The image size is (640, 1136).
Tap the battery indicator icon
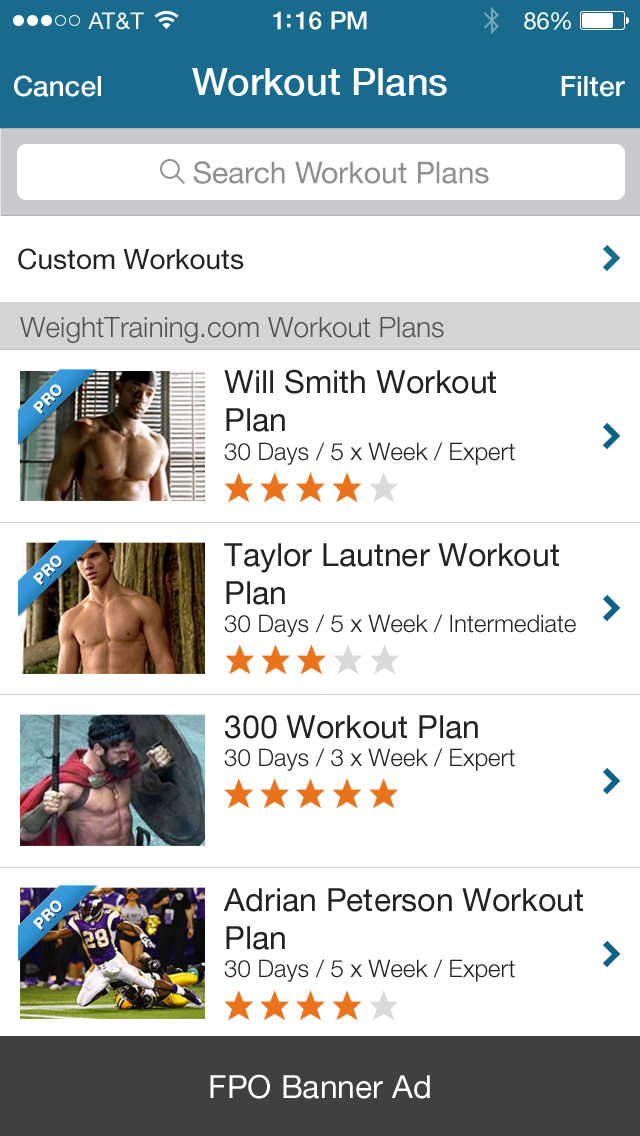coord(602,21)
